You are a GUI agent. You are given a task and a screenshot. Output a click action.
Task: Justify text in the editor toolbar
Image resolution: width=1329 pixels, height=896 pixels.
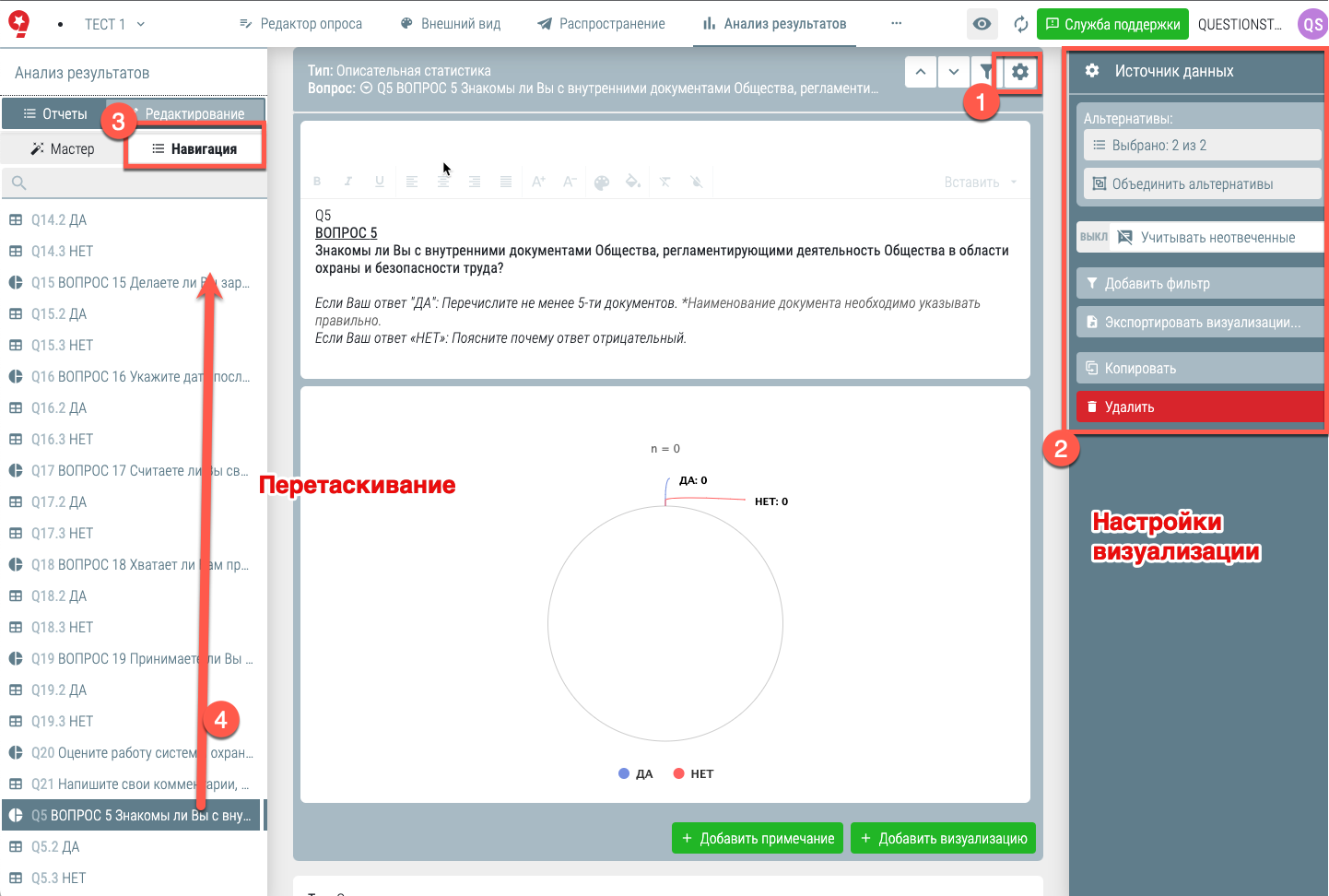click(x=506, y=182)
